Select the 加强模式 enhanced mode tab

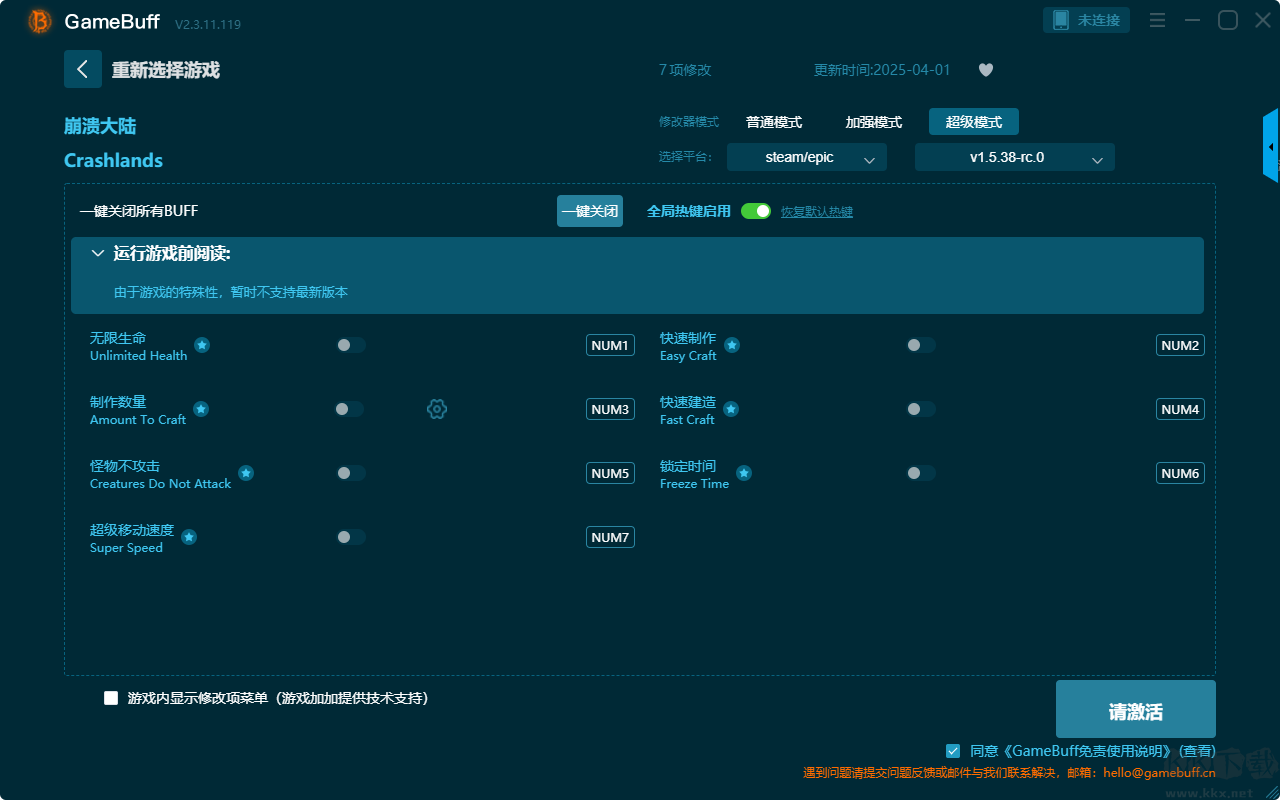coord(873,122)
